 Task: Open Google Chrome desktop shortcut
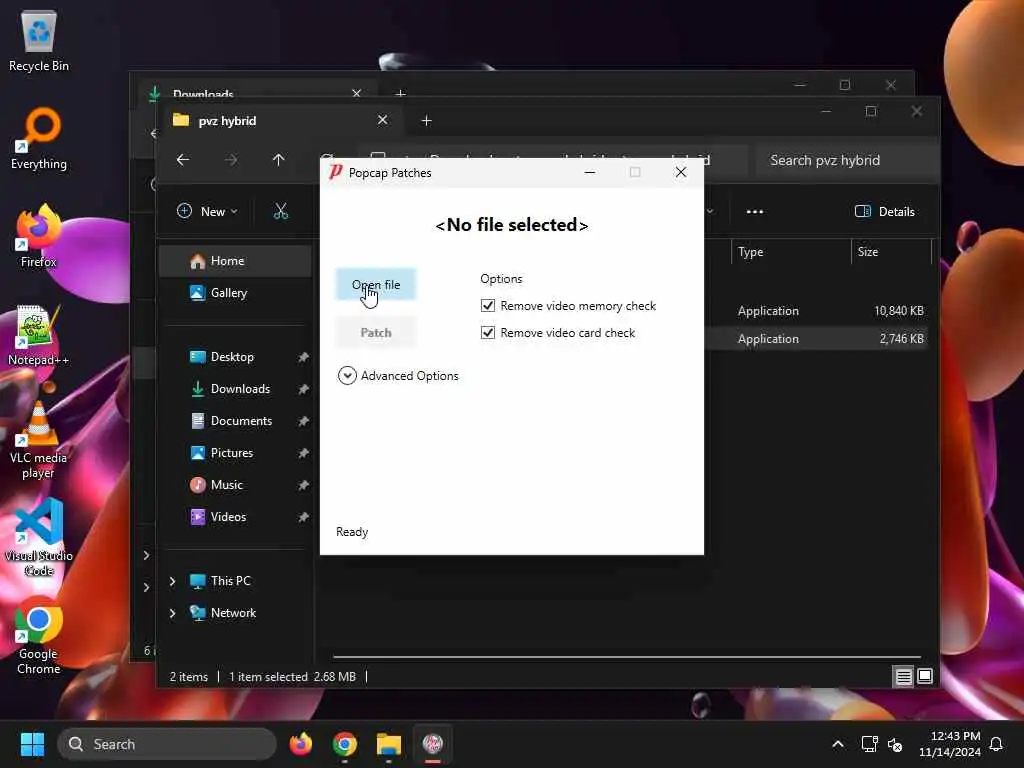(39, 635)
